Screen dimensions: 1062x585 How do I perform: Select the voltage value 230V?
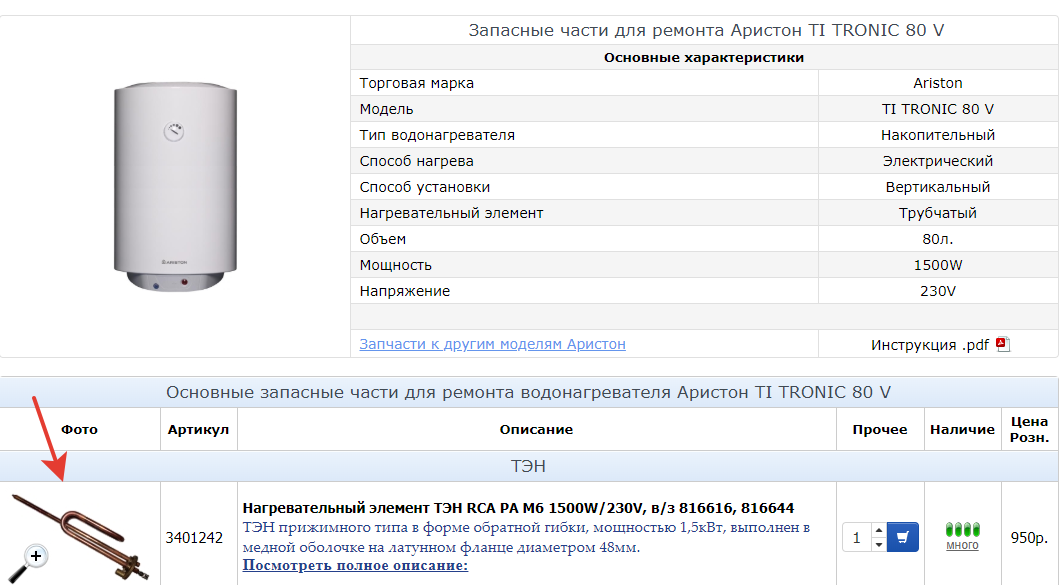click(937, 291)
